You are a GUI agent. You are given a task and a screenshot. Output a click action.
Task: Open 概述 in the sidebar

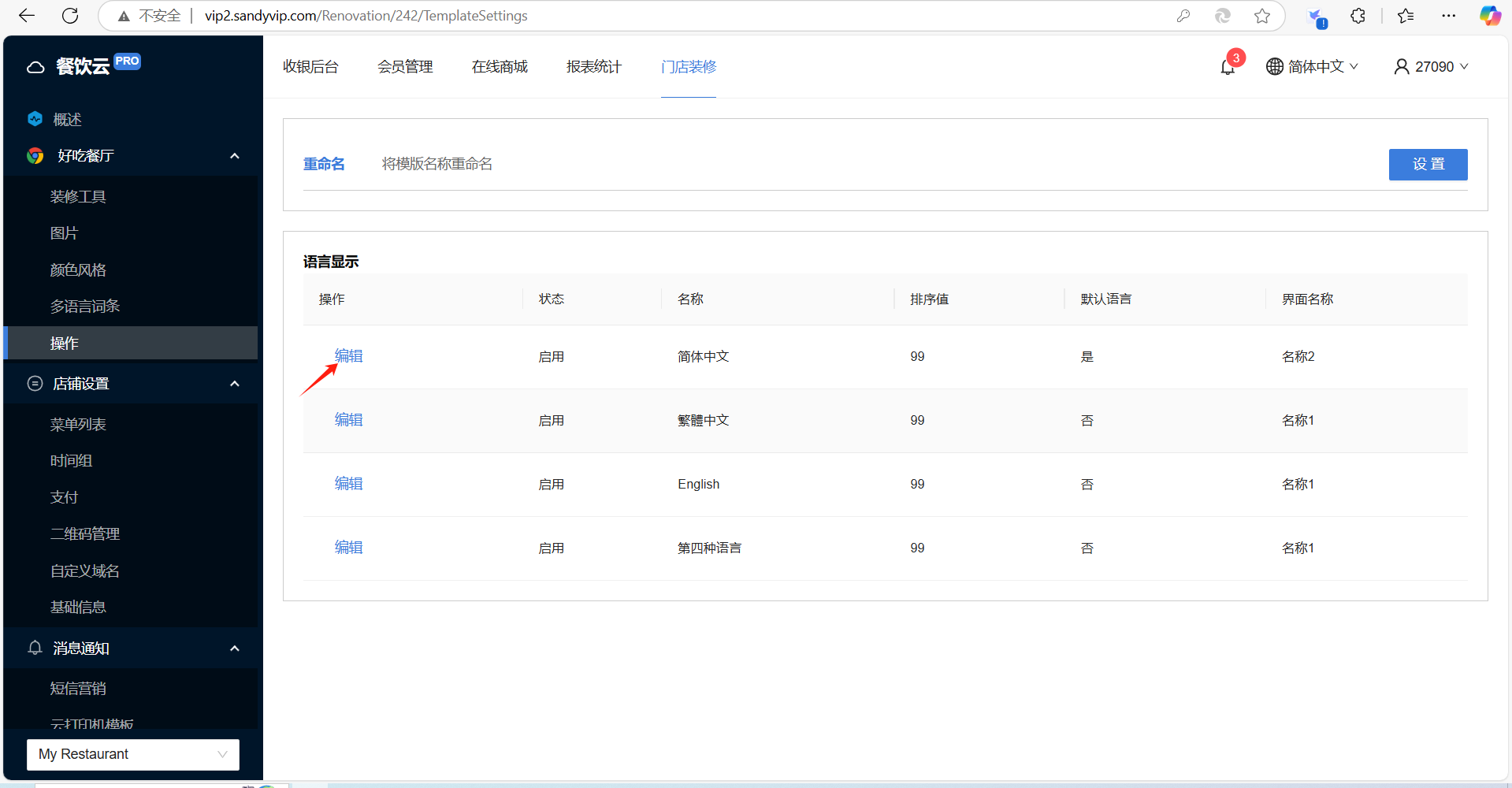67,119
